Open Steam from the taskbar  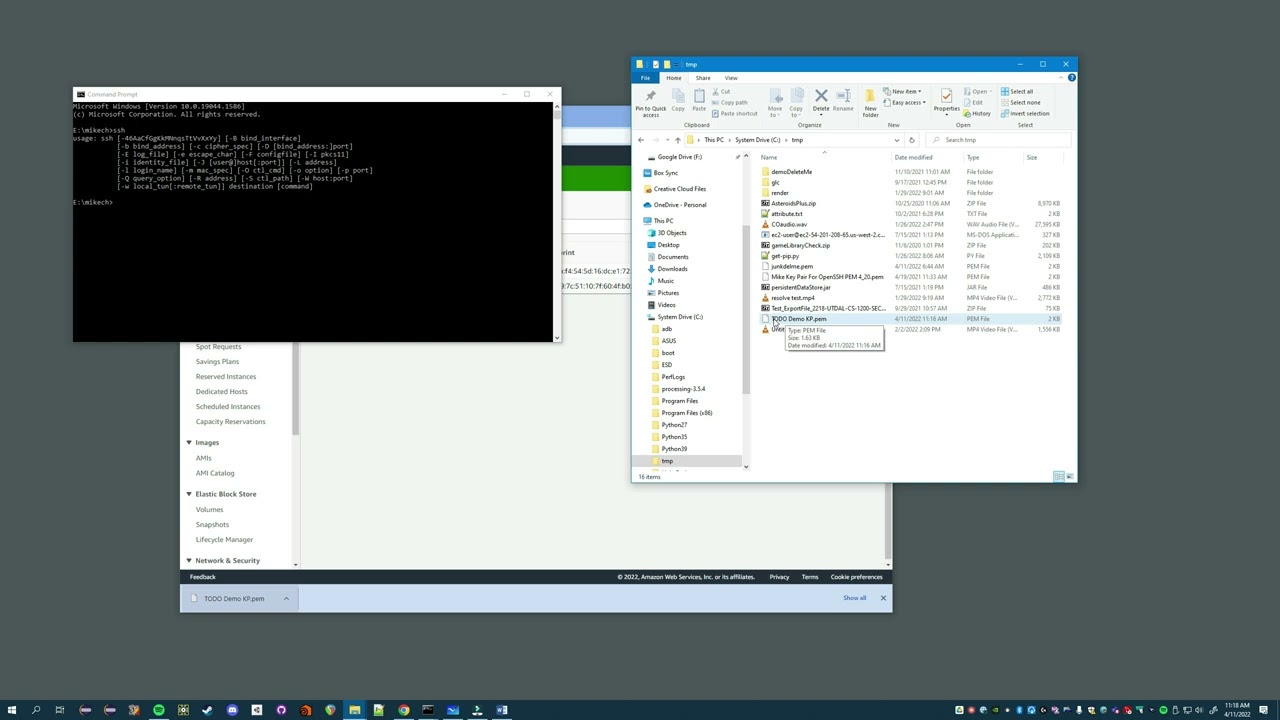coord(207,710)
